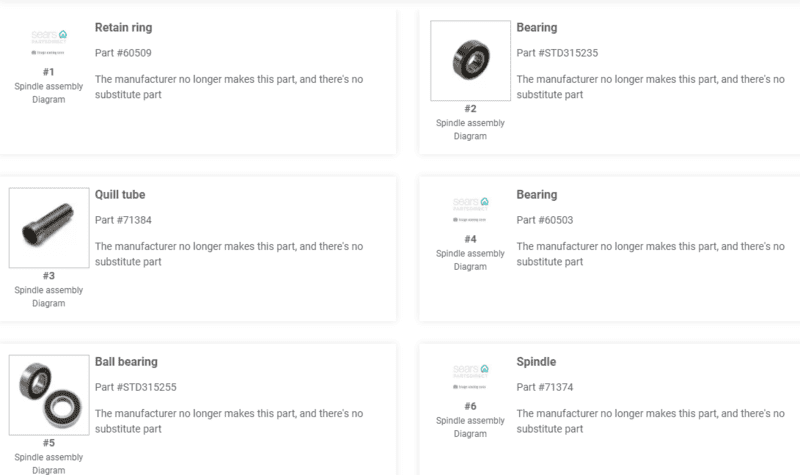Click the Sears placeholder logo for Bearing #60503
This screenshot has width=800, height=475.
click(470, 209)
